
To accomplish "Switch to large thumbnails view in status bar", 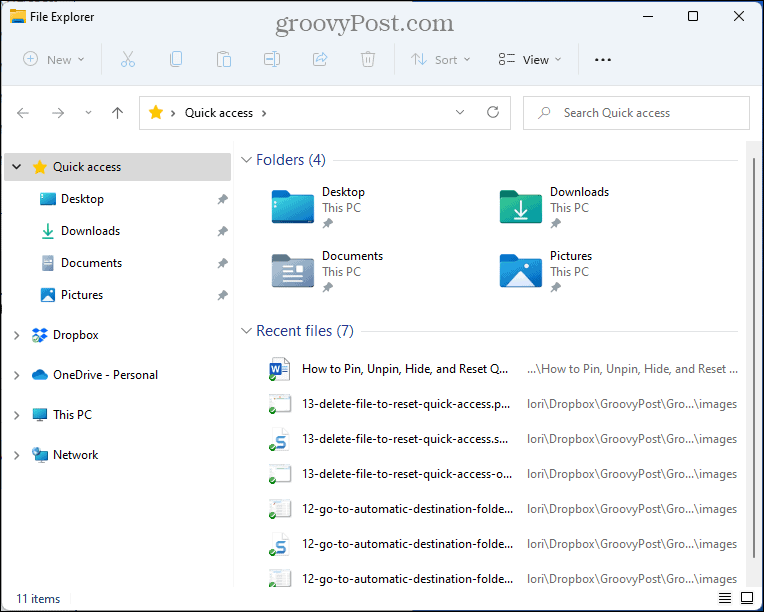I will 747,597.
